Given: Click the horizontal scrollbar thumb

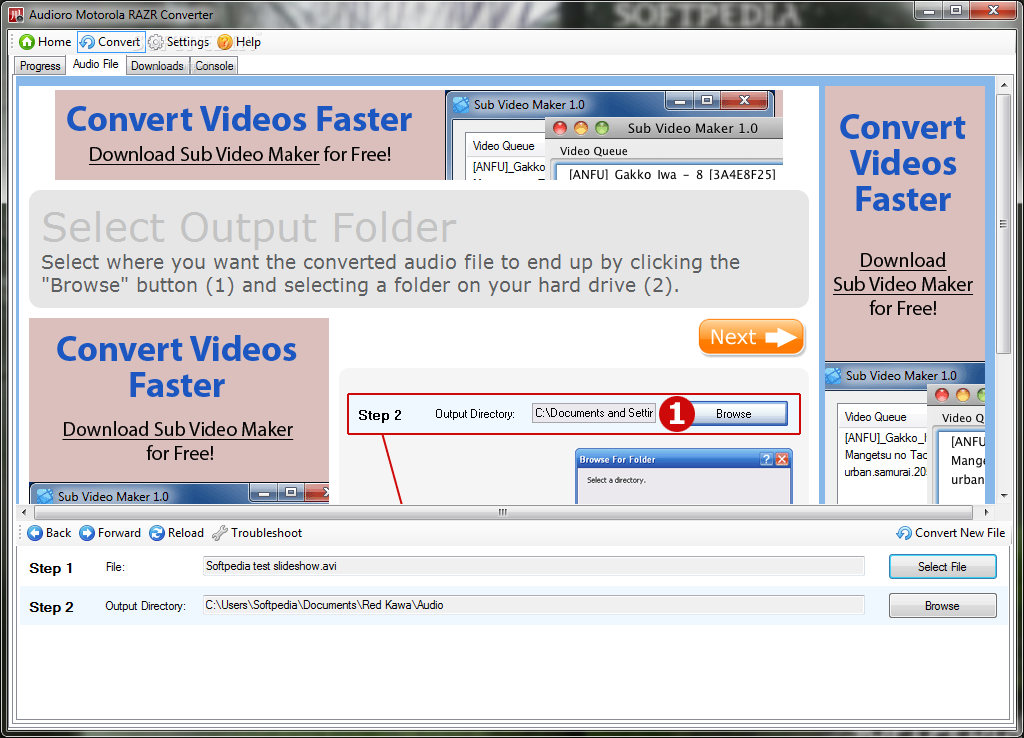Looking at the screenshot, I should click(502, 512).
